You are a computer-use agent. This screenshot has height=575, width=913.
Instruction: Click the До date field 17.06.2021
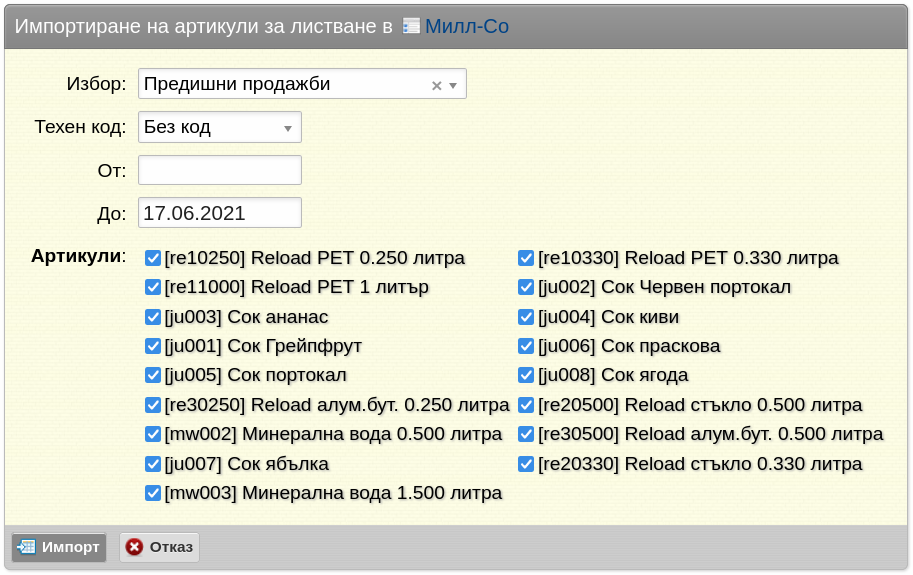[x=220, y=213]
